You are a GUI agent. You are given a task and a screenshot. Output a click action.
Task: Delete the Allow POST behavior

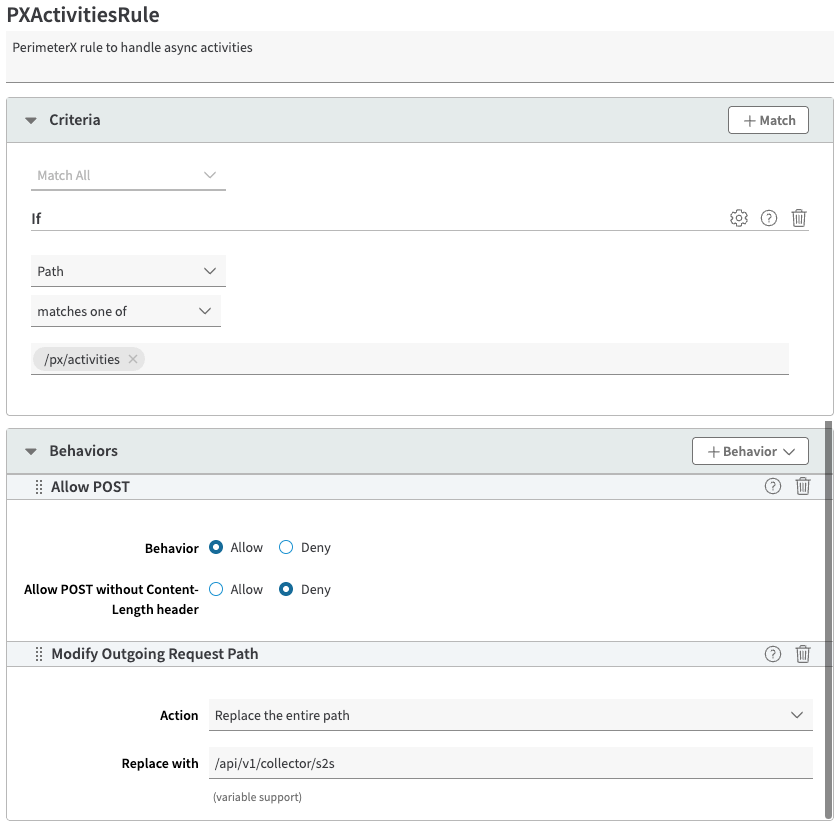802,487
